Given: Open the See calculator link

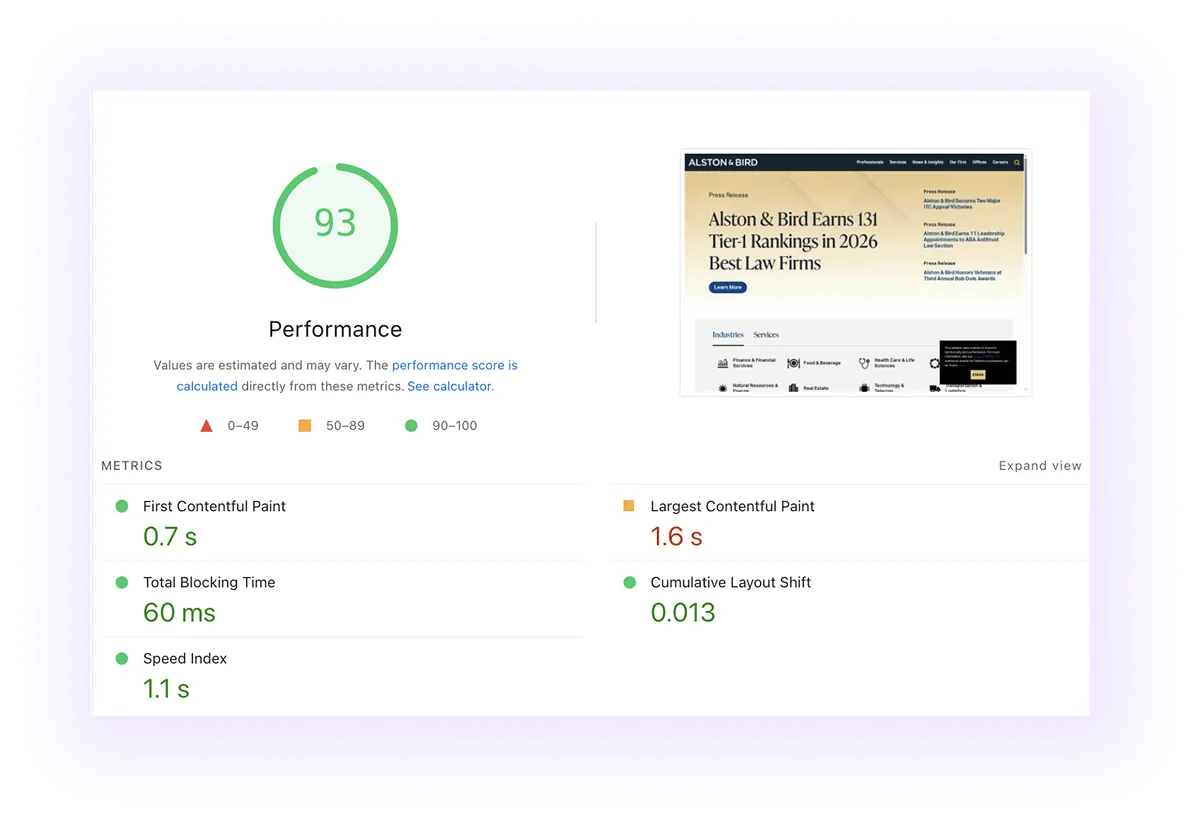Looking at the screenshot, I should [449, 386].
